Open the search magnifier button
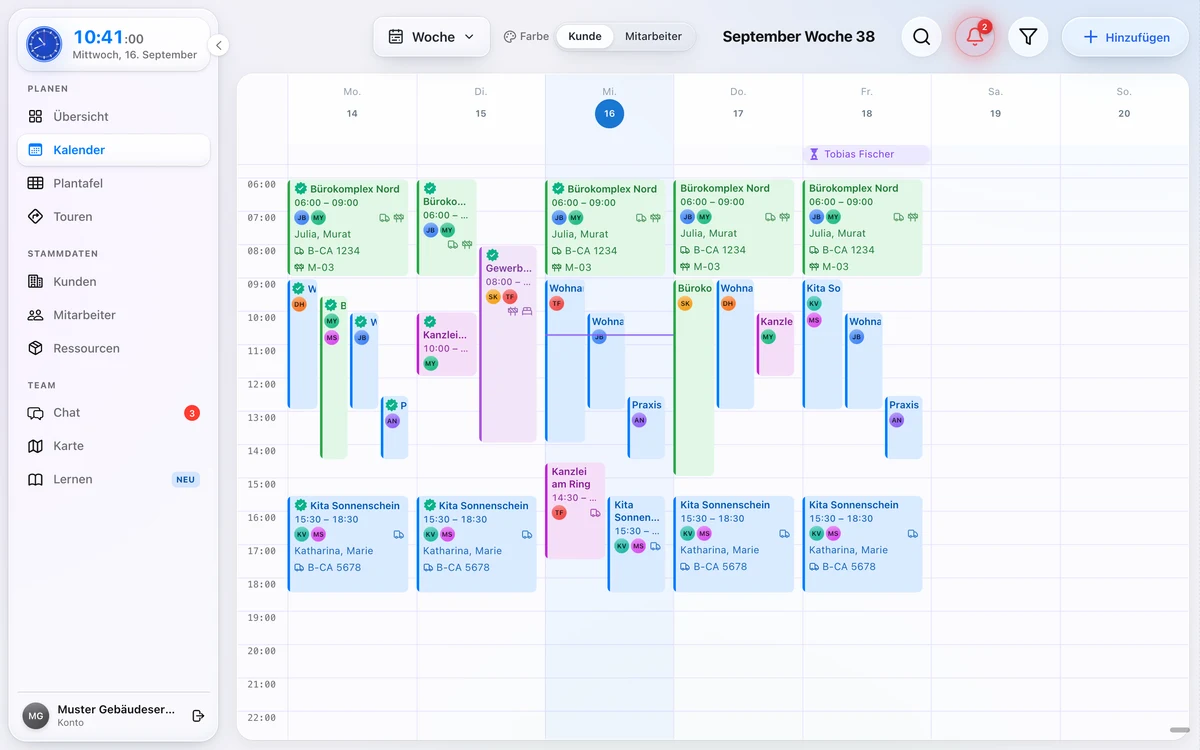Screen dimensions: 1200x750 (921, 37)
